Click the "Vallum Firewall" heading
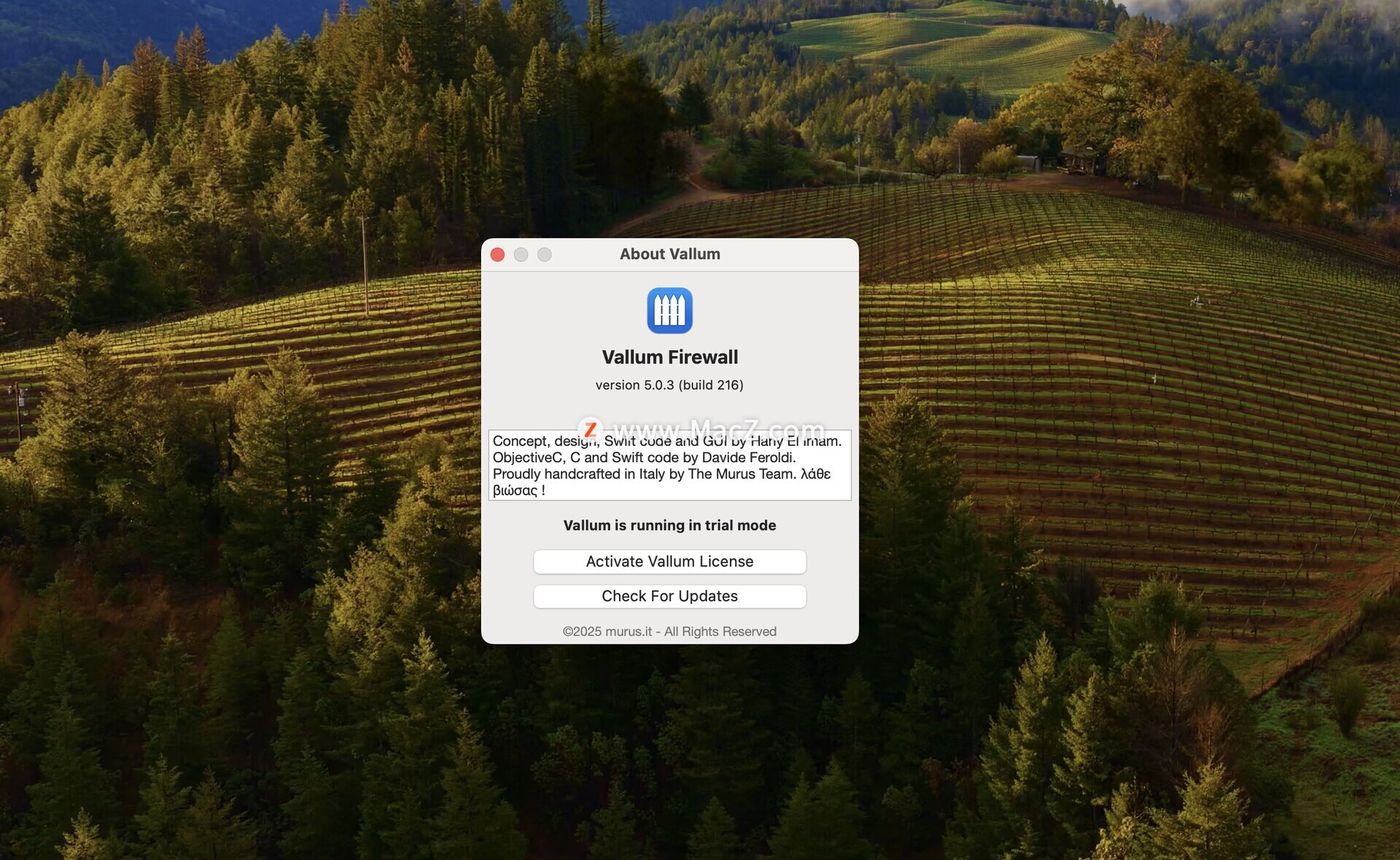1400x860 pixels. 669,357
